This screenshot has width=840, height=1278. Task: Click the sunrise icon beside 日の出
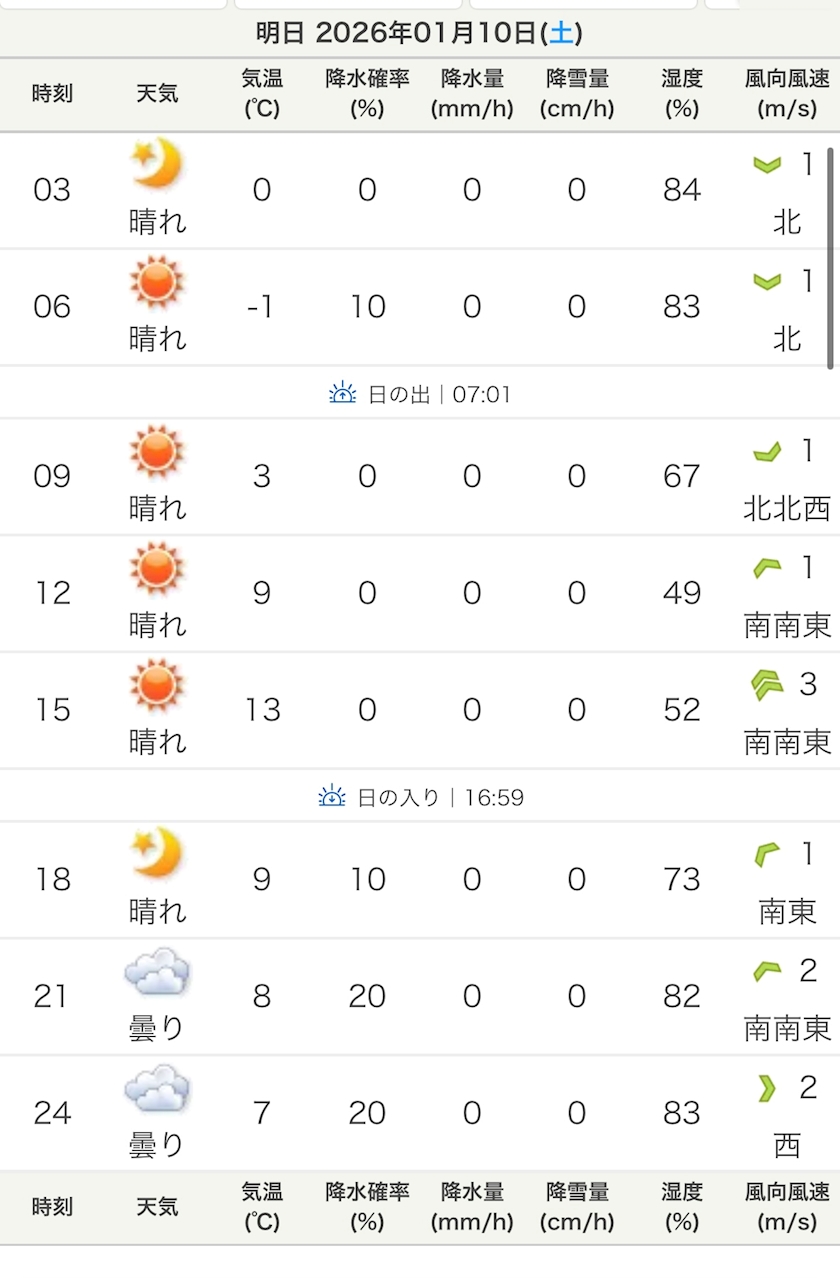click(x=343, y=394)
